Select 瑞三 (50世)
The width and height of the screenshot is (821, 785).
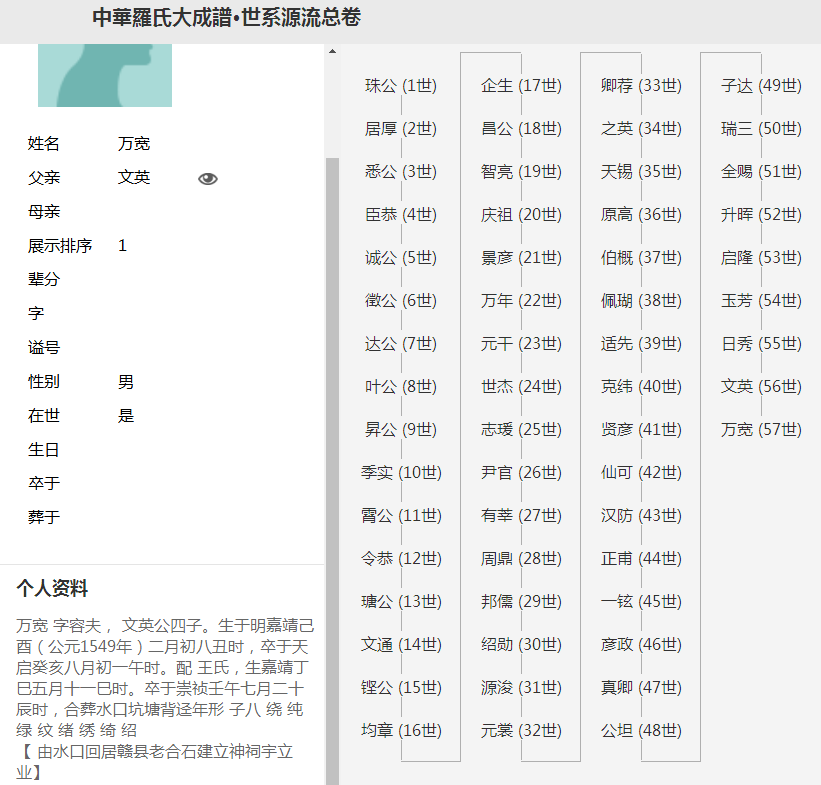click(x=761, y=128)
